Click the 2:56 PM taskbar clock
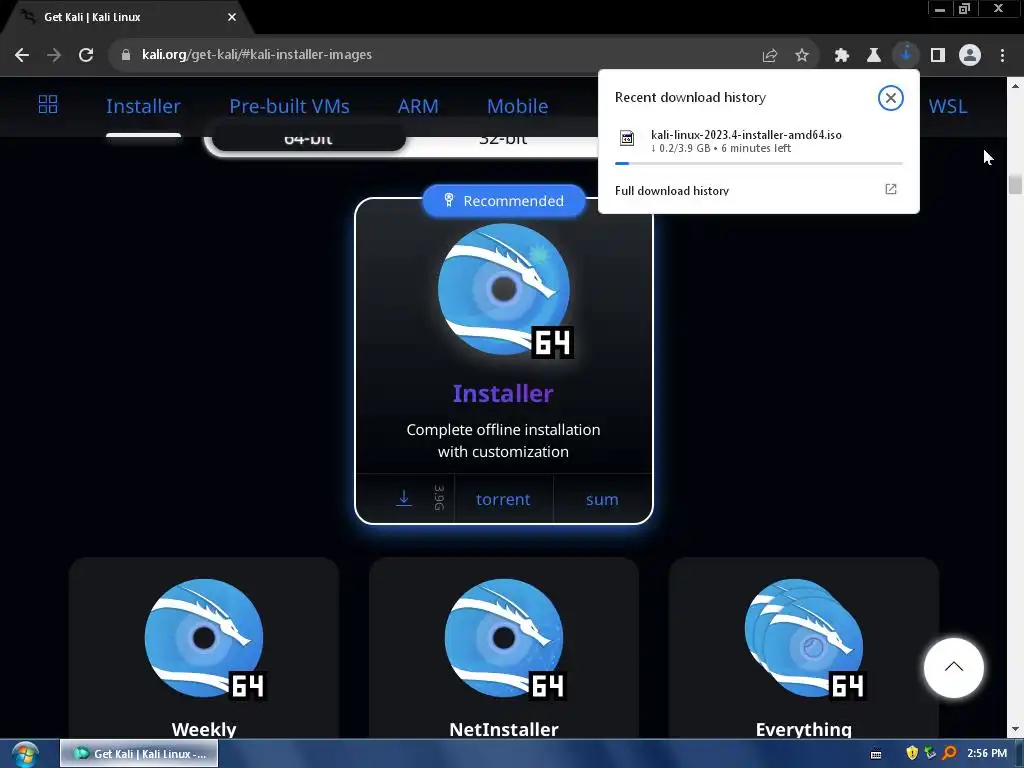Image resolution: width=1024 pixels, height=768 pixels. click(987, 754)
